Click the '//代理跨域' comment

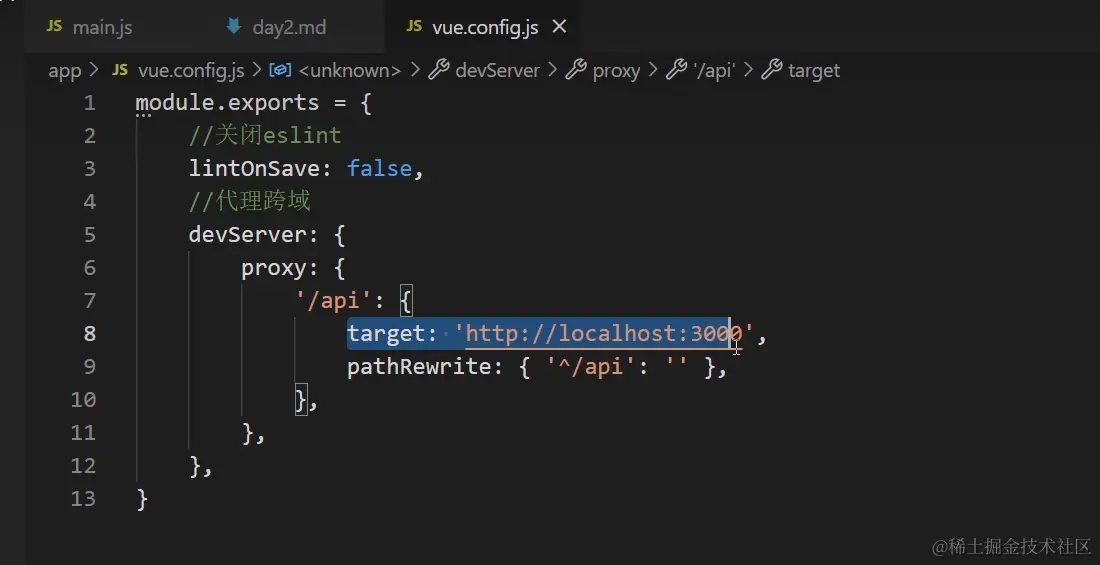249,202
